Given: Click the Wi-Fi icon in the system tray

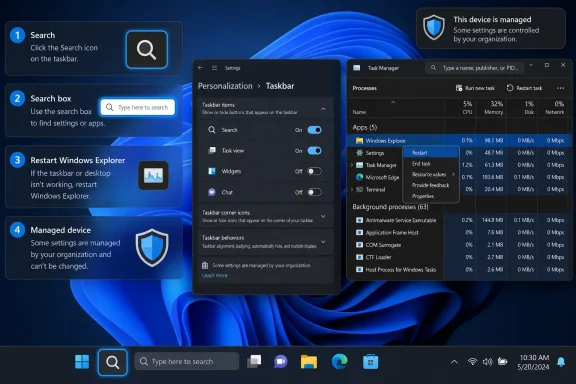Looking at the screenshot, I should click(472, 362).
